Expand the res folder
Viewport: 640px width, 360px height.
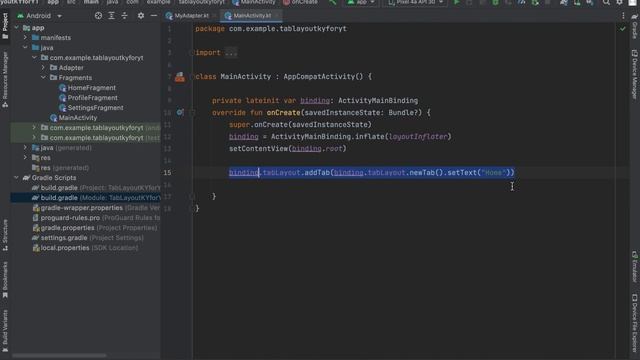point(25,158)
